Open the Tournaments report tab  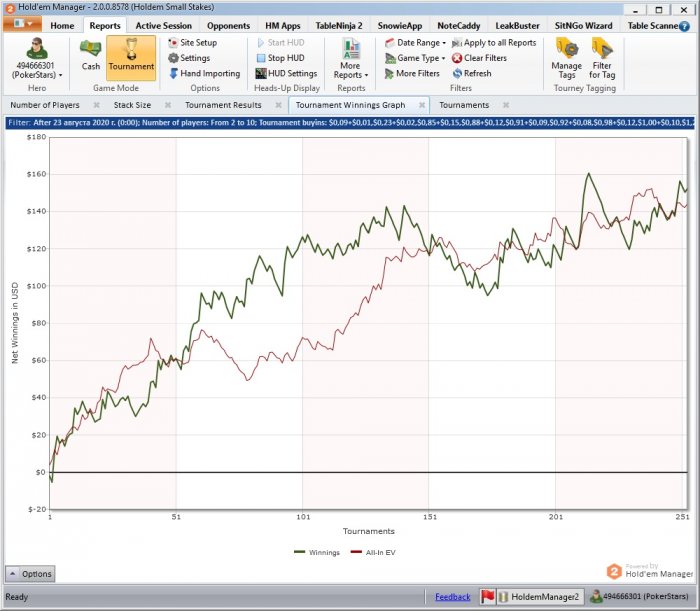pos(464,105)
